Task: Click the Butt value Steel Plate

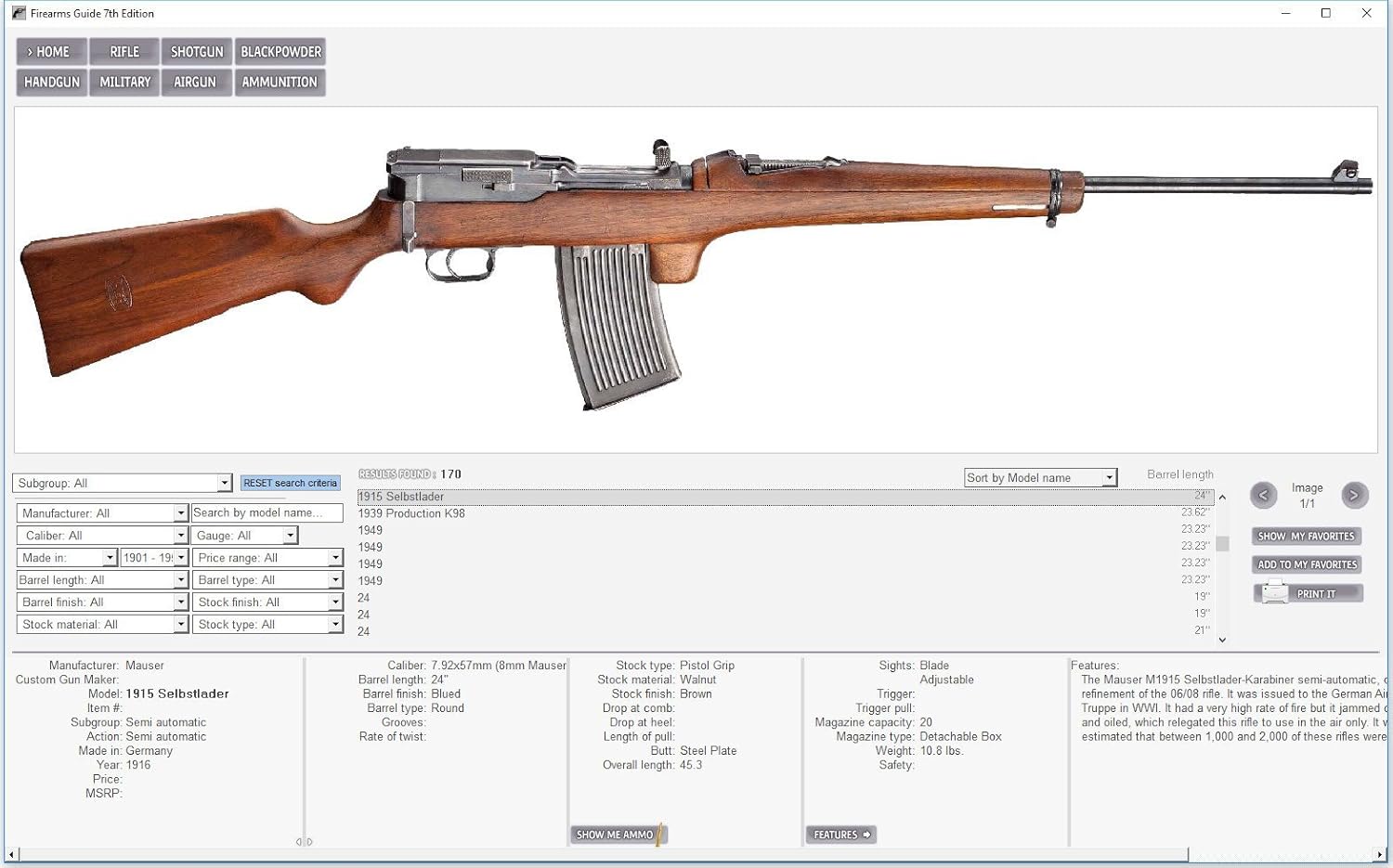Action: click(709, 751)
